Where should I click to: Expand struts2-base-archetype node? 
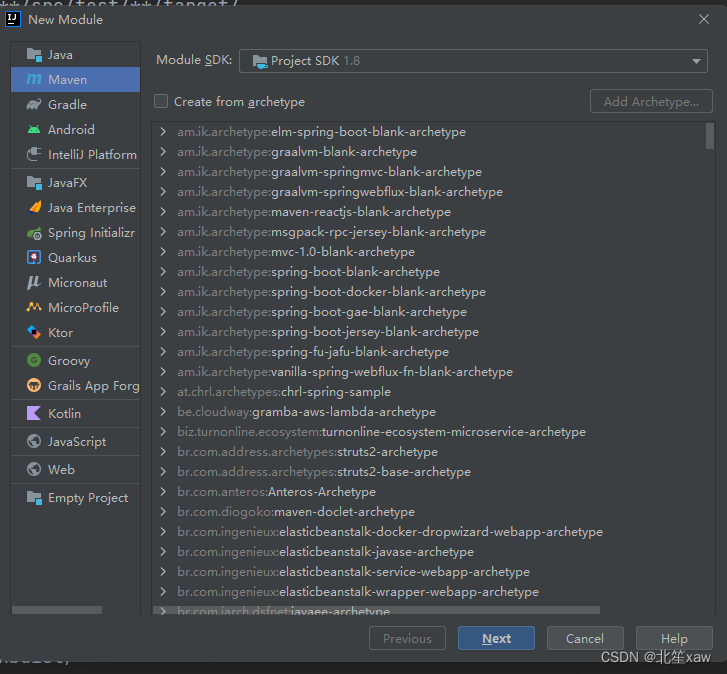tap(163, 471)
